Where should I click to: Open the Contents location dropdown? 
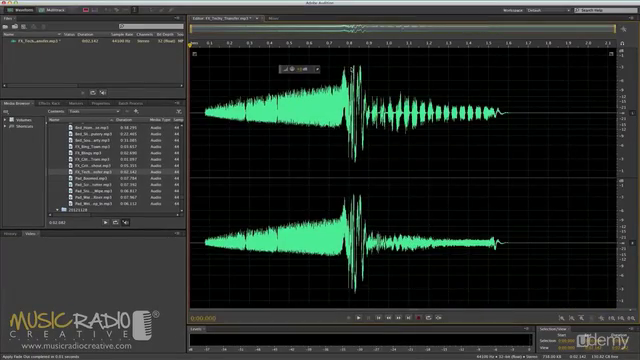94,111
